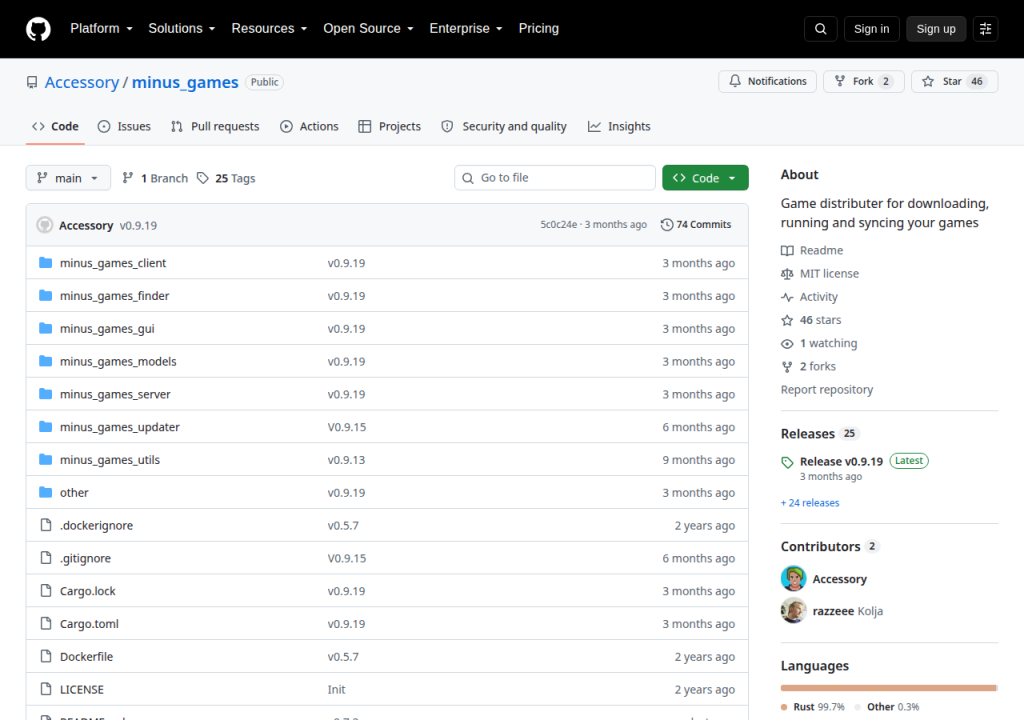The height and width of the screenshot is (720, 1024).
Task: Open Accessory contributor avatar
Action: 793,578
